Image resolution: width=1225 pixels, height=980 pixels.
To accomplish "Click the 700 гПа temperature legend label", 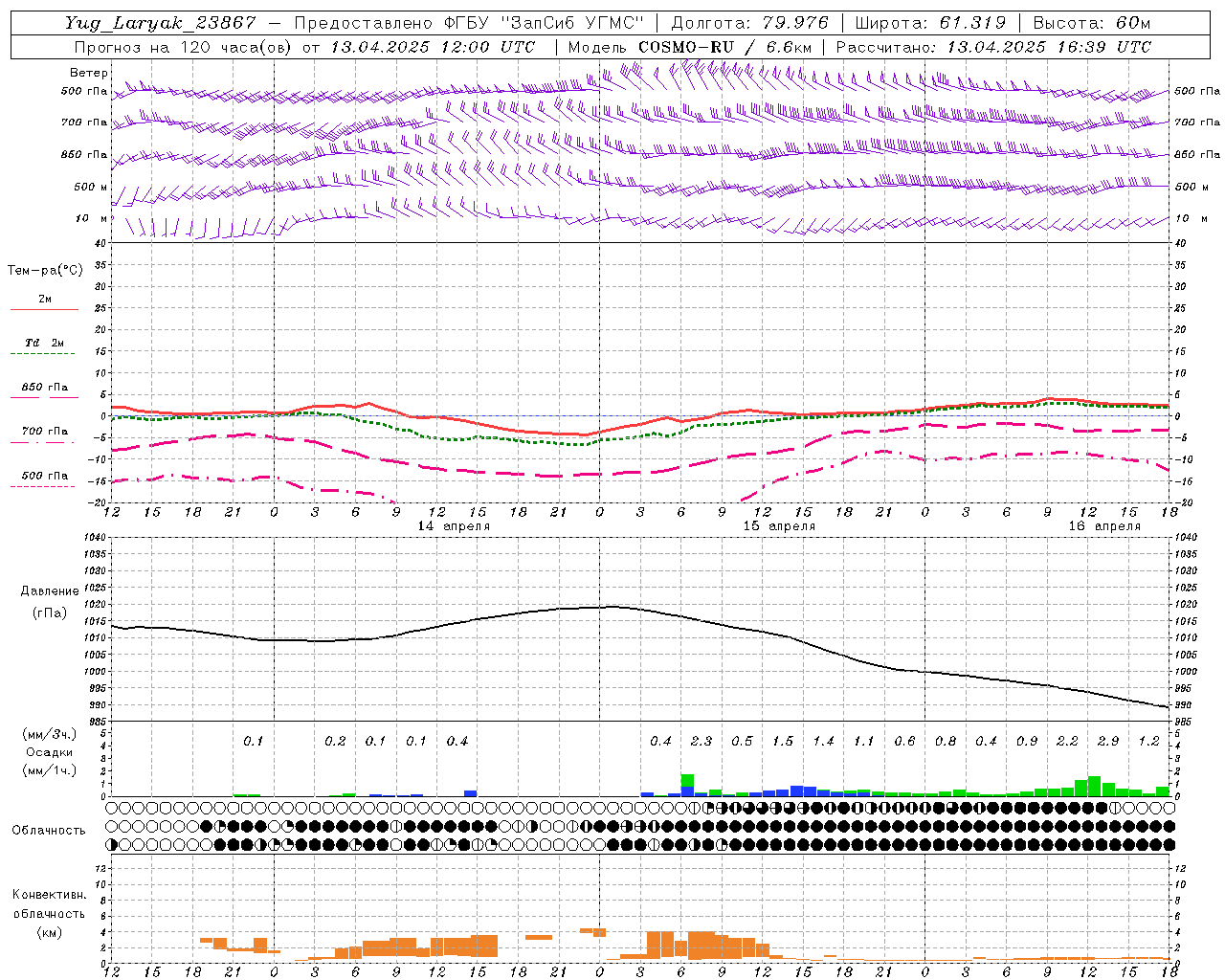I will [x=45, y=432].
